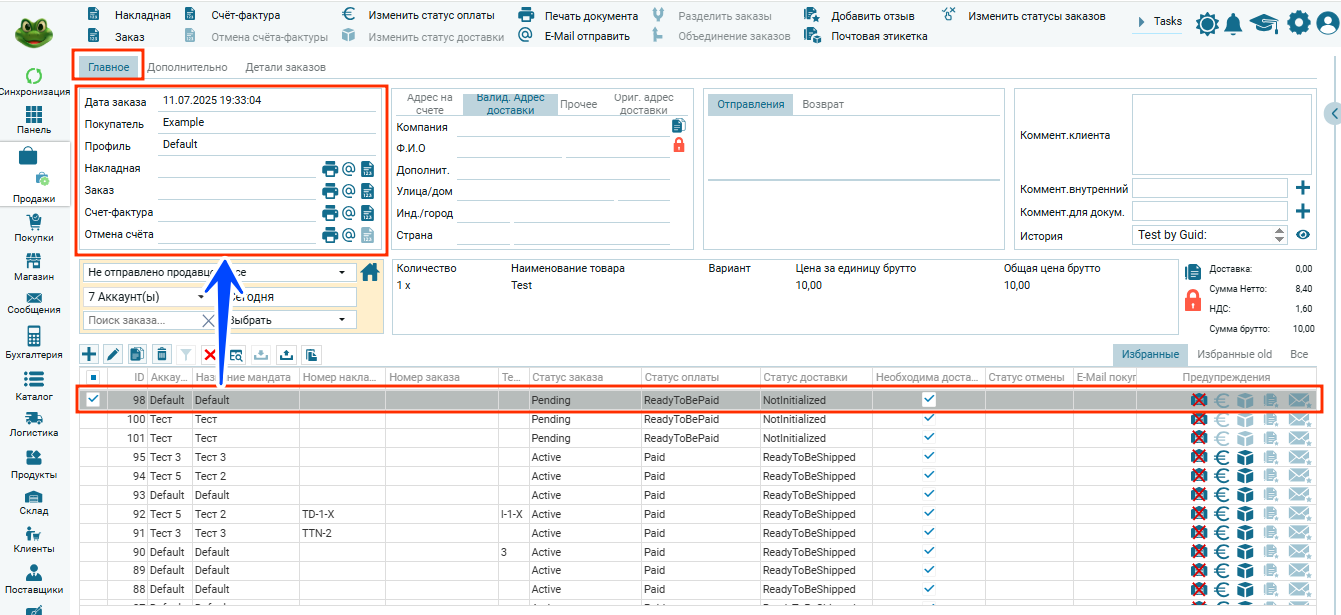
Task: Open the graduation cap training icon
Action: 1264,24
